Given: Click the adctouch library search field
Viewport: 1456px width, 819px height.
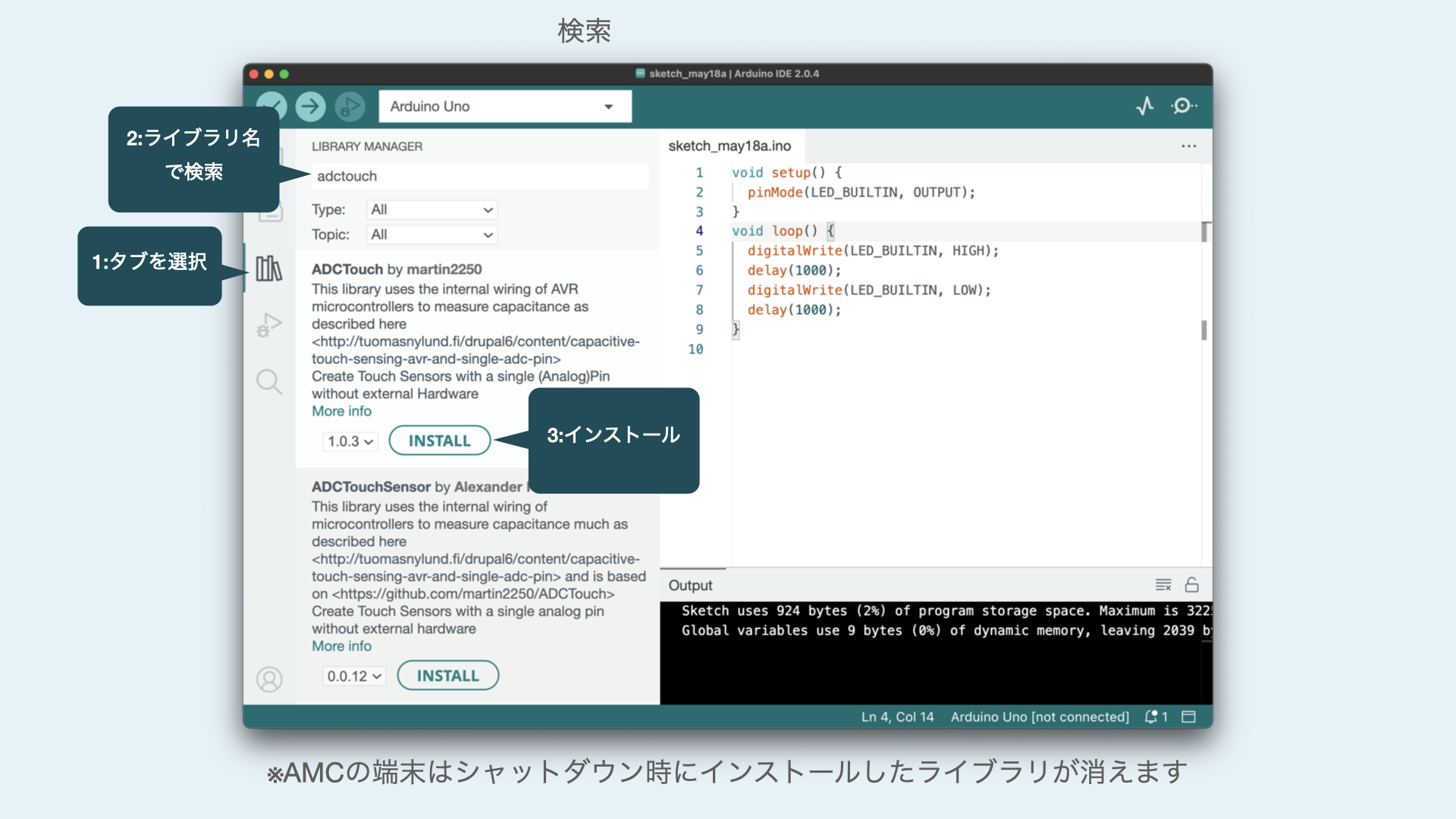Looking at the screenshot, I should [x=479, y=176].
